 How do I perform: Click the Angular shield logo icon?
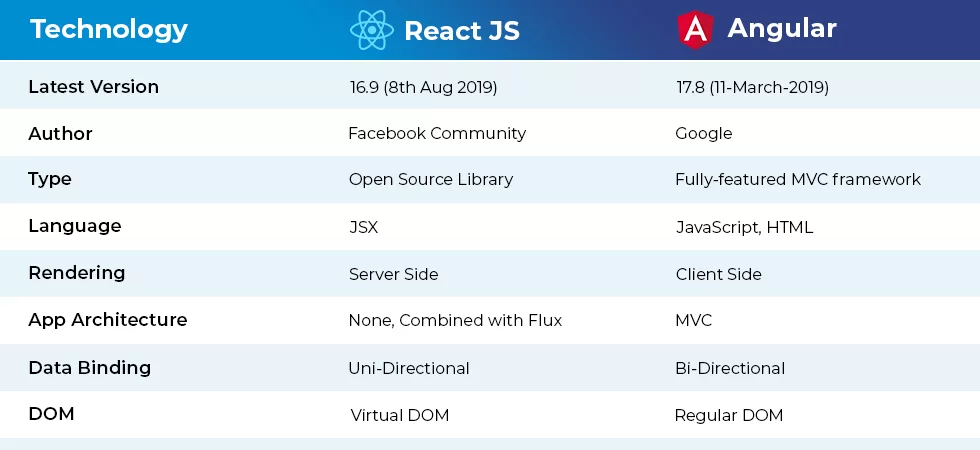click(x=695, y=29)
